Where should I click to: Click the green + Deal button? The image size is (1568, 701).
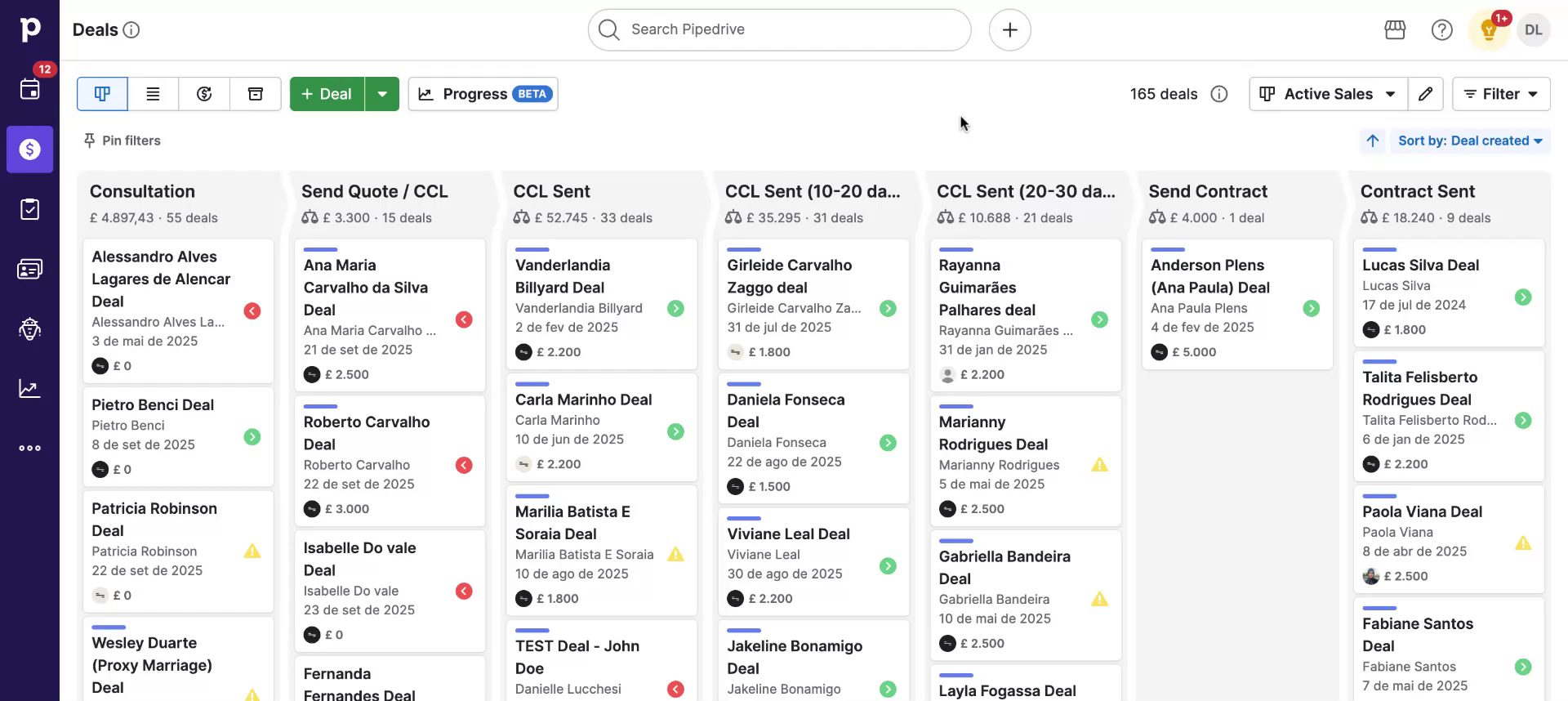[327, 94]
